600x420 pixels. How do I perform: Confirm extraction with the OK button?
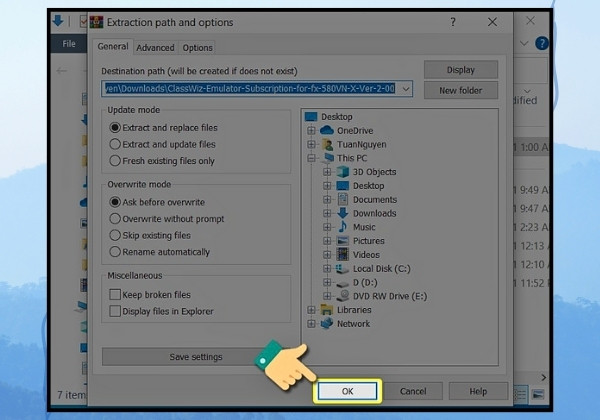[347, 391]
